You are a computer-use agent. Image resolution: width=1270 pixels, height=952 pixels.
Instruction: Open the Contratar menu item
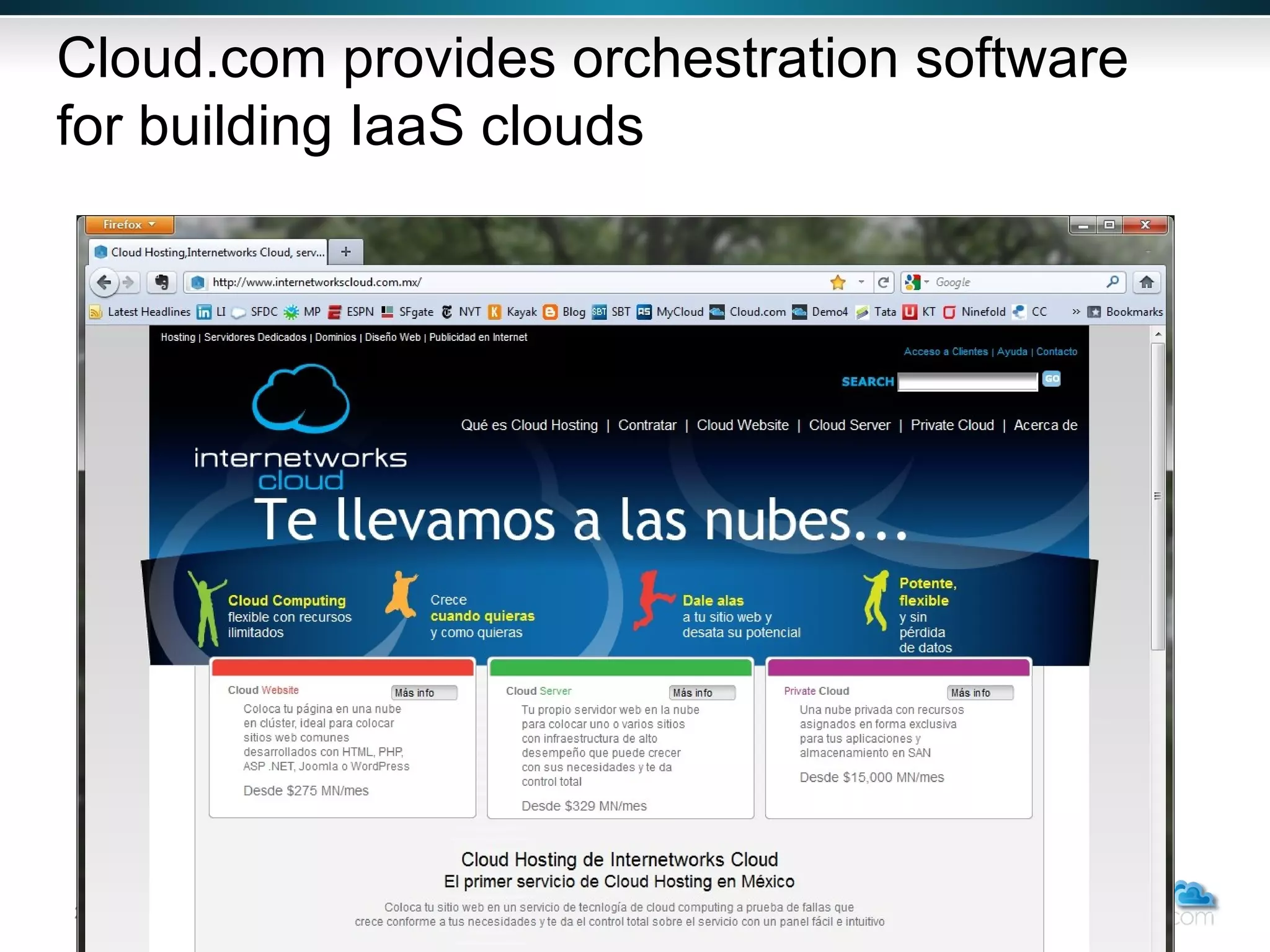click(x=647, y=425)
